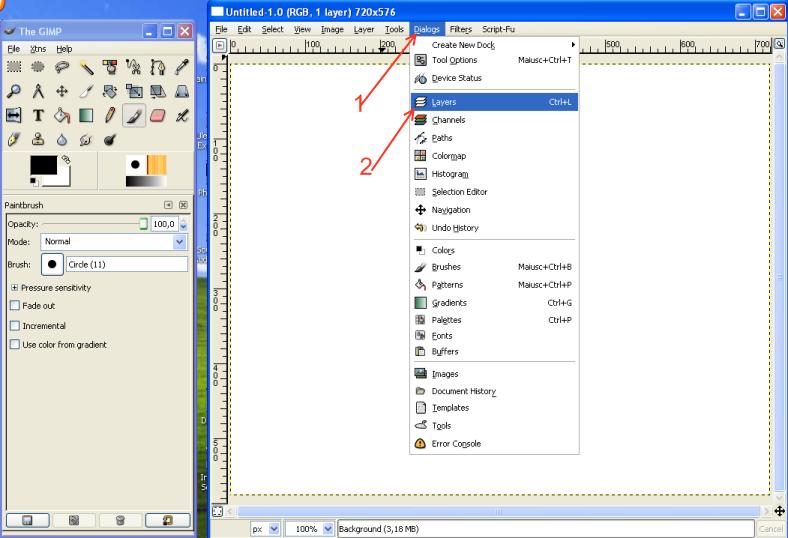Enable the Incremental checkbox
Screen dimensions: 788x538
click(x=15, y=326)
